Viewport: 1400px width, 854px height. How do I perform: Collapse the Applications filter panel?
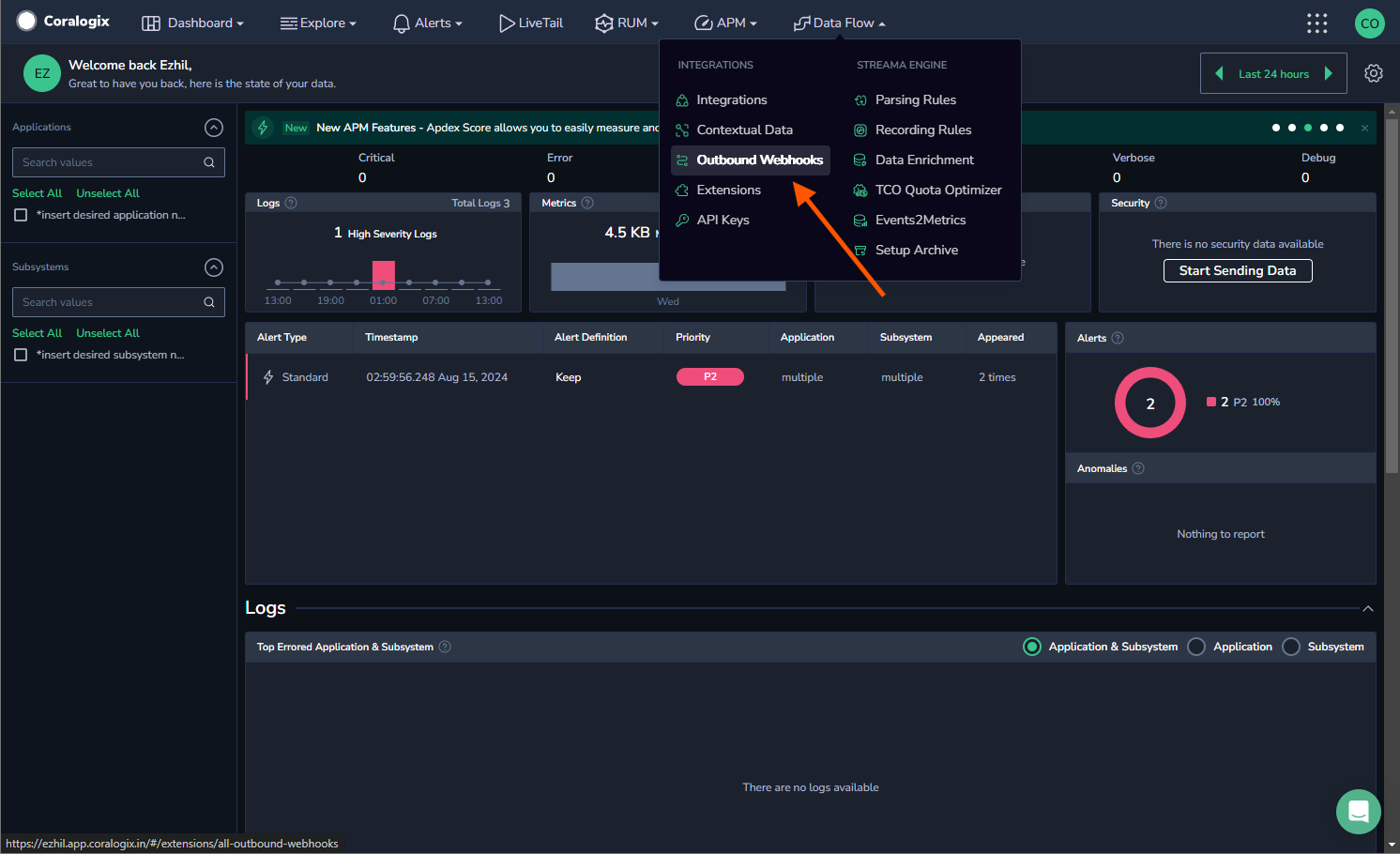tap(214, 128)
